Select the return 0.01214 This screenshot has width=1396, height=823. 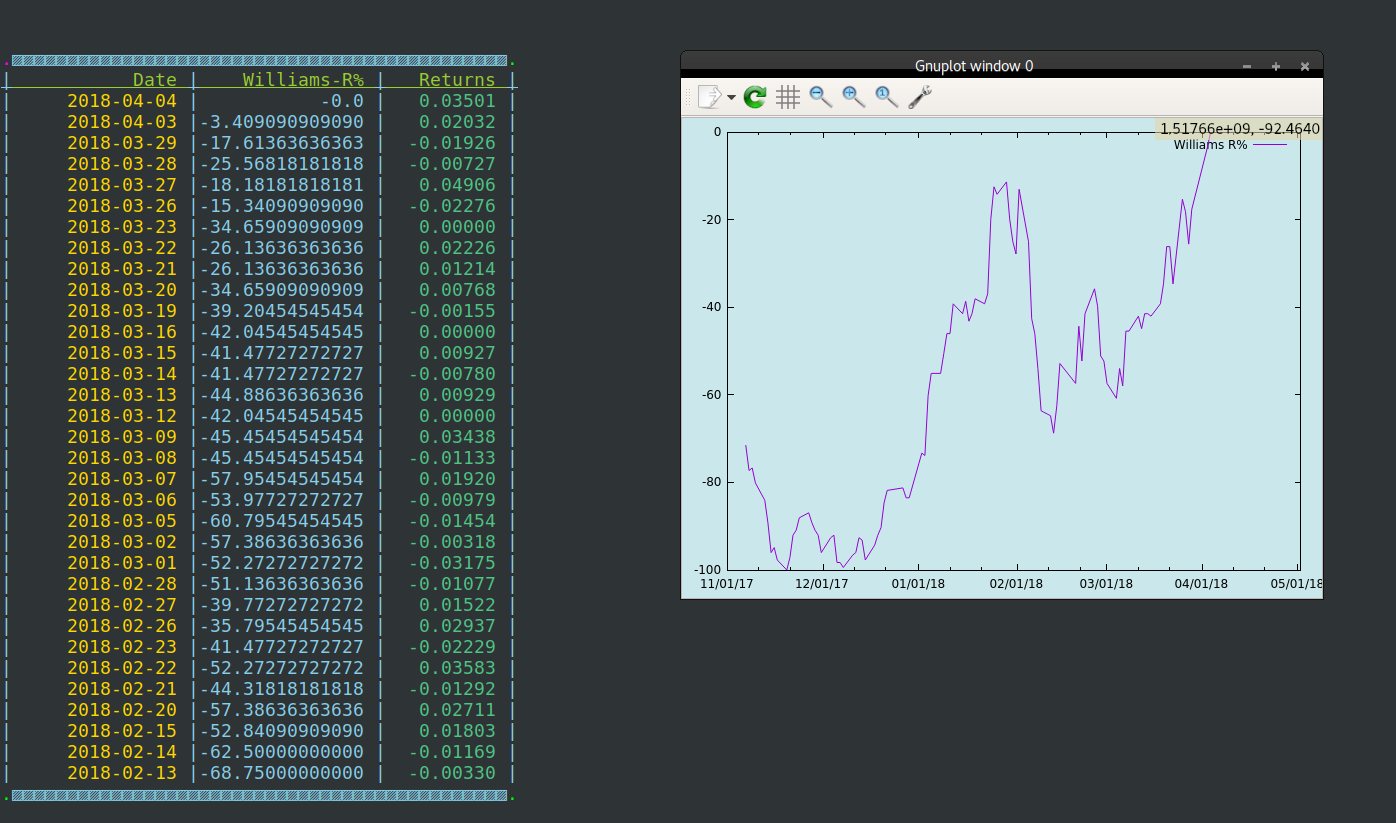[457, 269]
